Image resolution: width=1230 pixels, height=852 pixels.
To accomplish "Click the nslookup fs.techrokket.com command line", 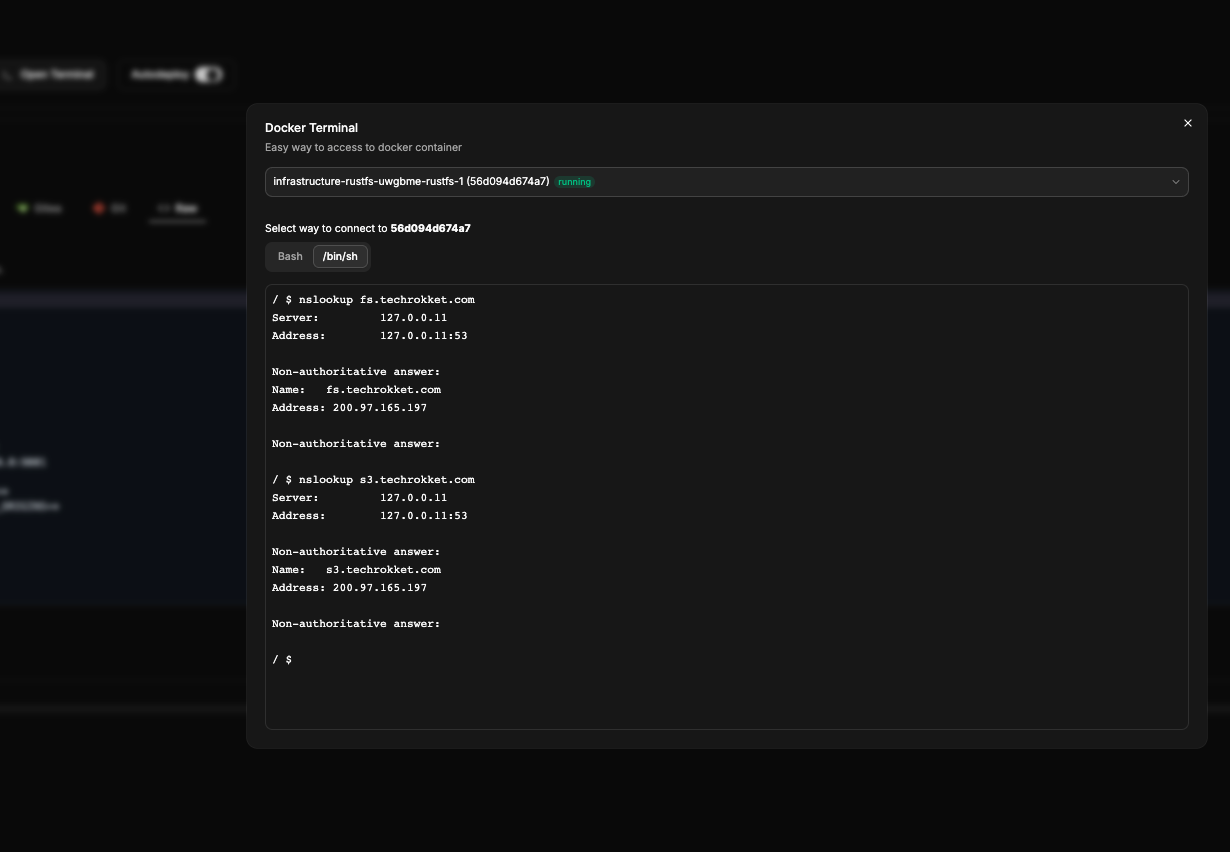I will click(373, 300).
